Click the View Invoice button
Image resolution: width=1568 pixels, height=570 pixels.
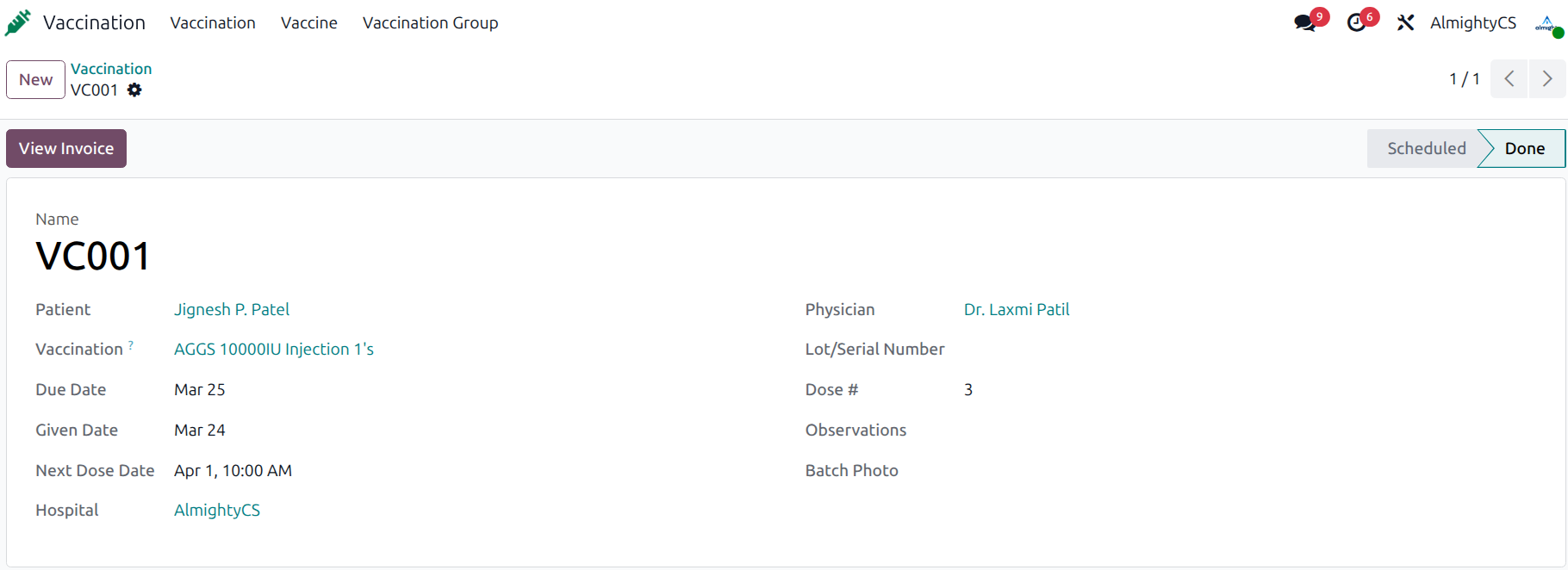pos(66,149)
